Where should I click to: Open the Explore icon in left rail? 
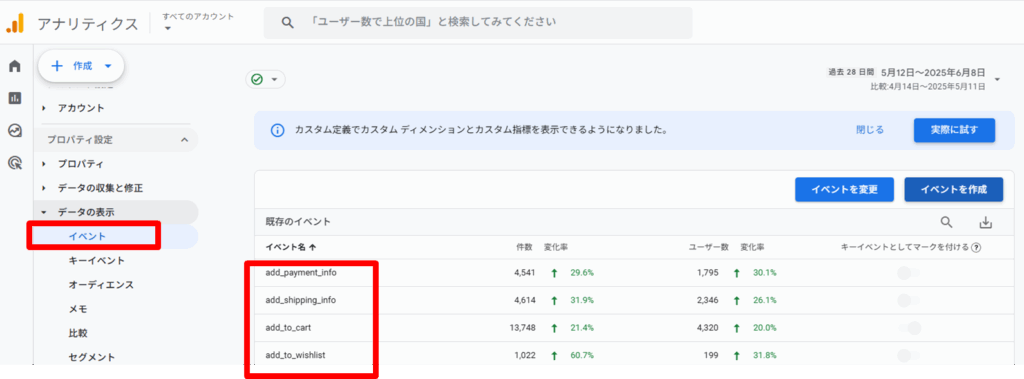(x=14, y=130)
